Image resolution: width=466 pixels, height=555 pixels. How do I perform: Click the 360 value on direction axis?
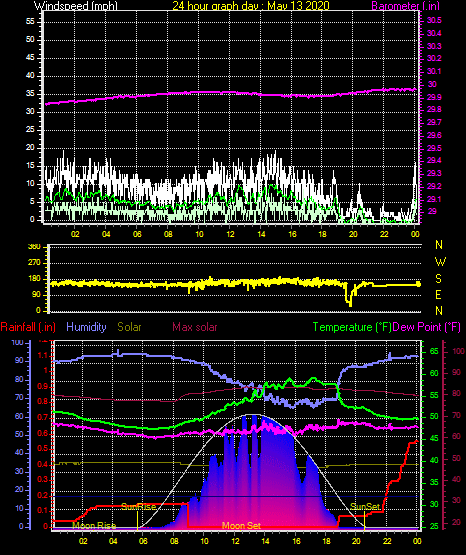point(34,247)
